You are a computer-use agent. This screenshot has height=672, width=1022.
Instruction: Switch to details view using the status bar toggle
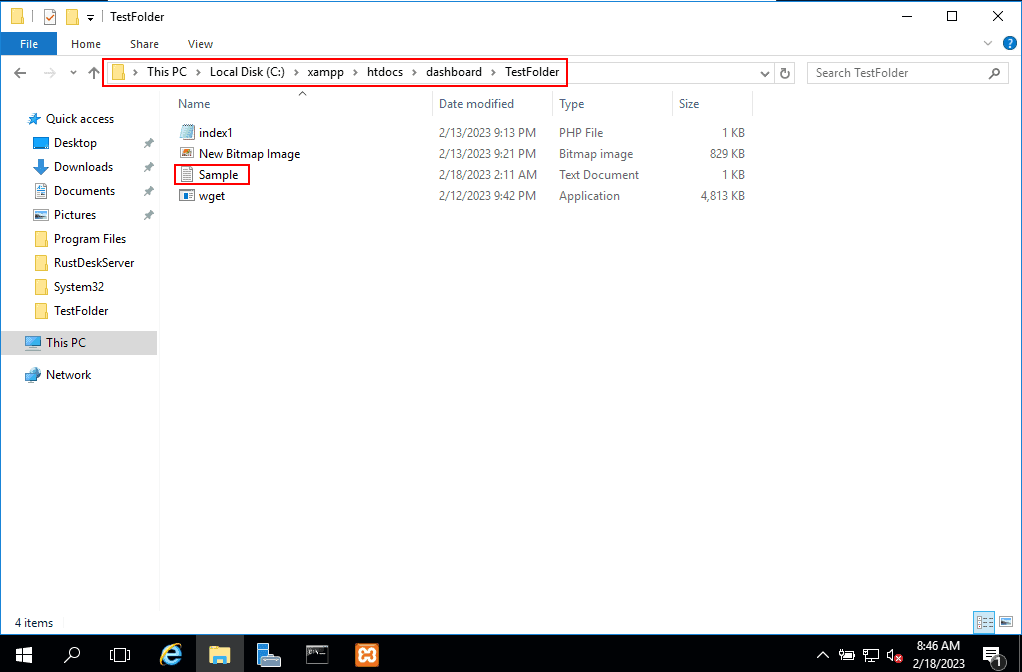[984, 622]
